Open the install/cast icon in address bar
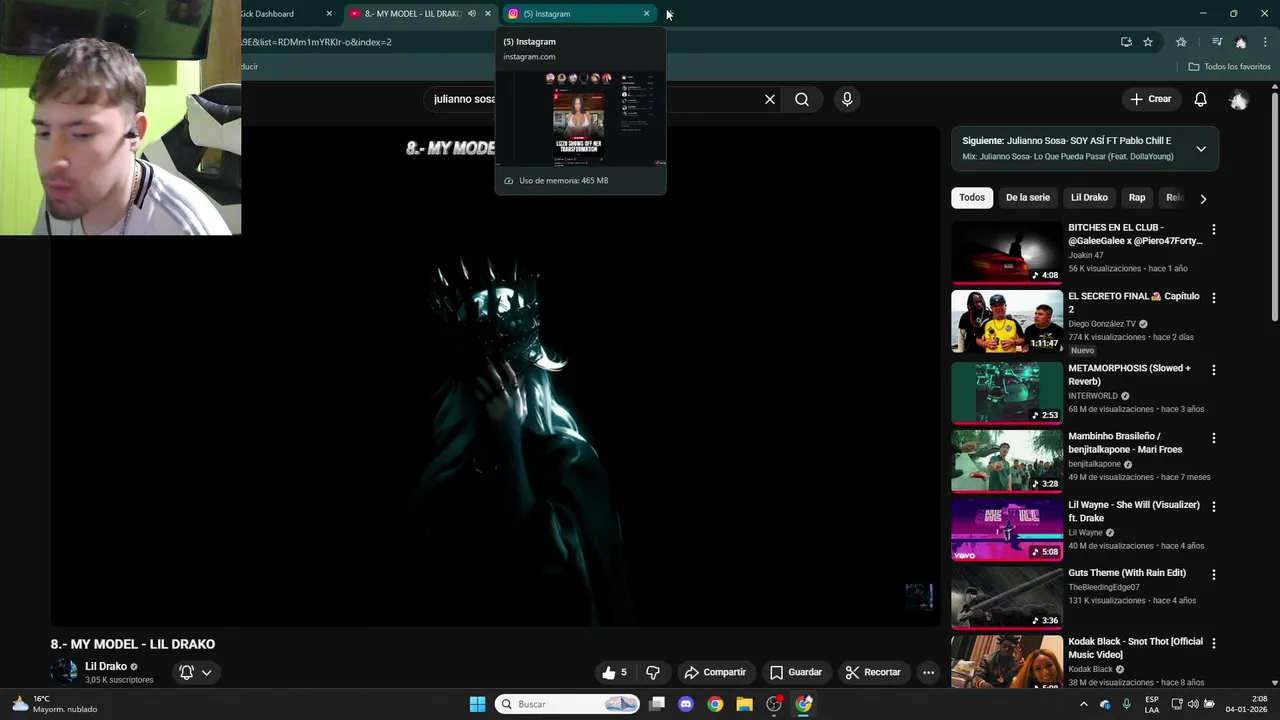Image resolution: width=1280 pixels, height=720 pixels. coord(1126,42)
